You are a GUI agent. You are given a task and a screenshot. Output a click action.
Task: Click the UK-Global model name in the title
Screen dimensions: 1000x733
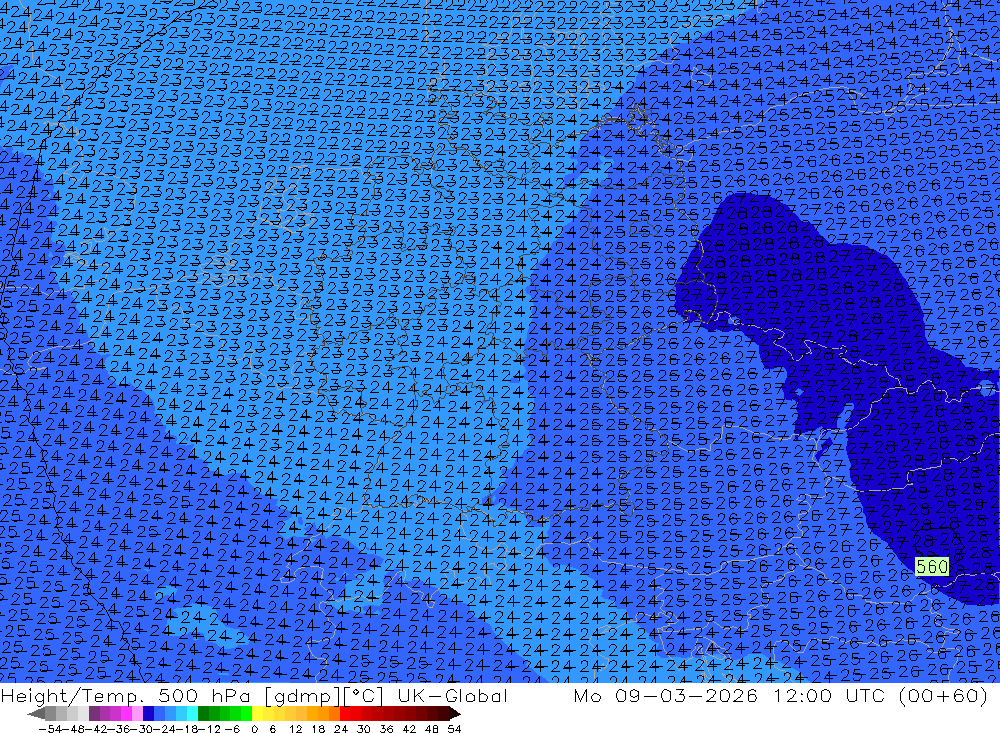tap(452, 695)
